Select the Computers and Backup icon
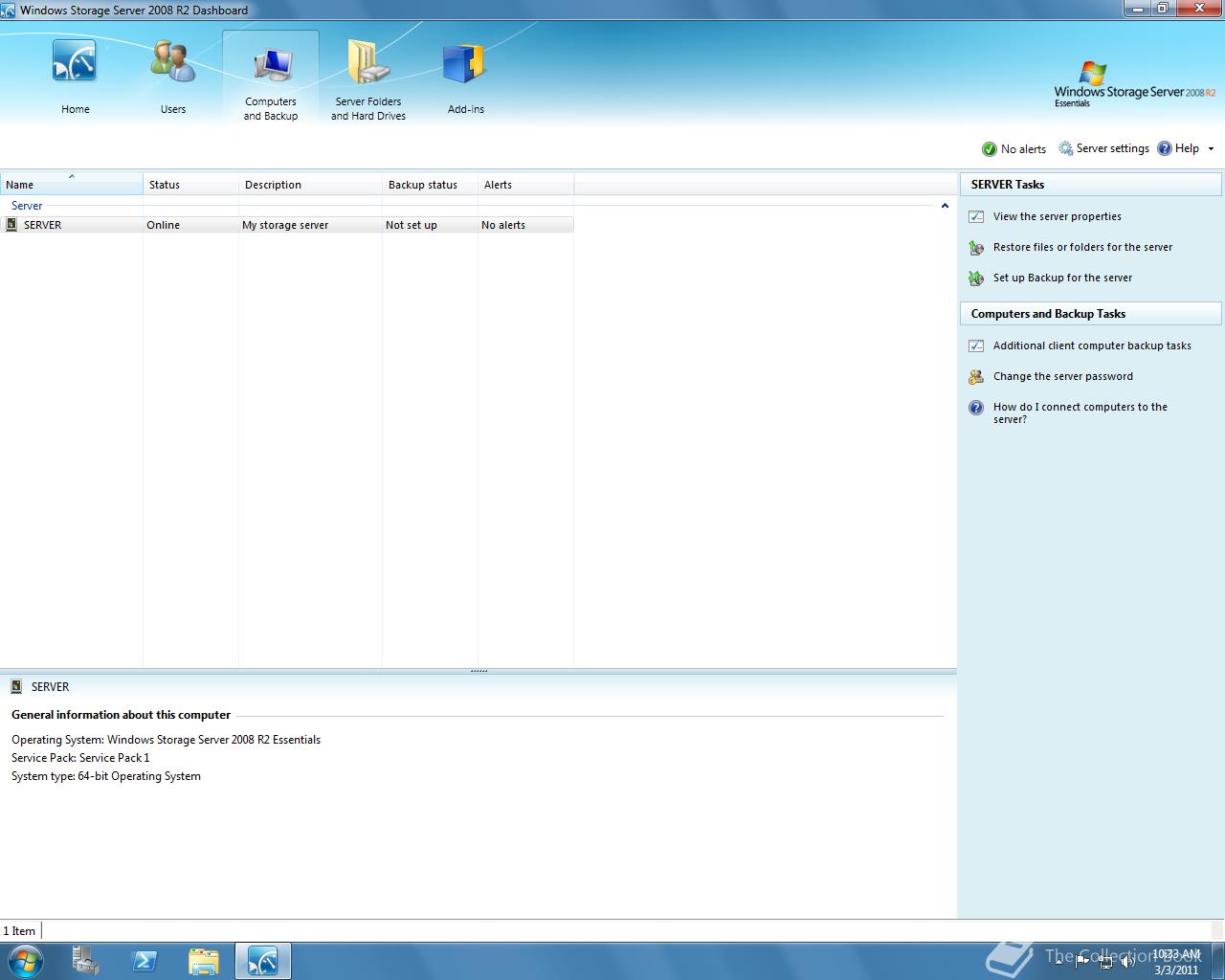 [272, 65]
